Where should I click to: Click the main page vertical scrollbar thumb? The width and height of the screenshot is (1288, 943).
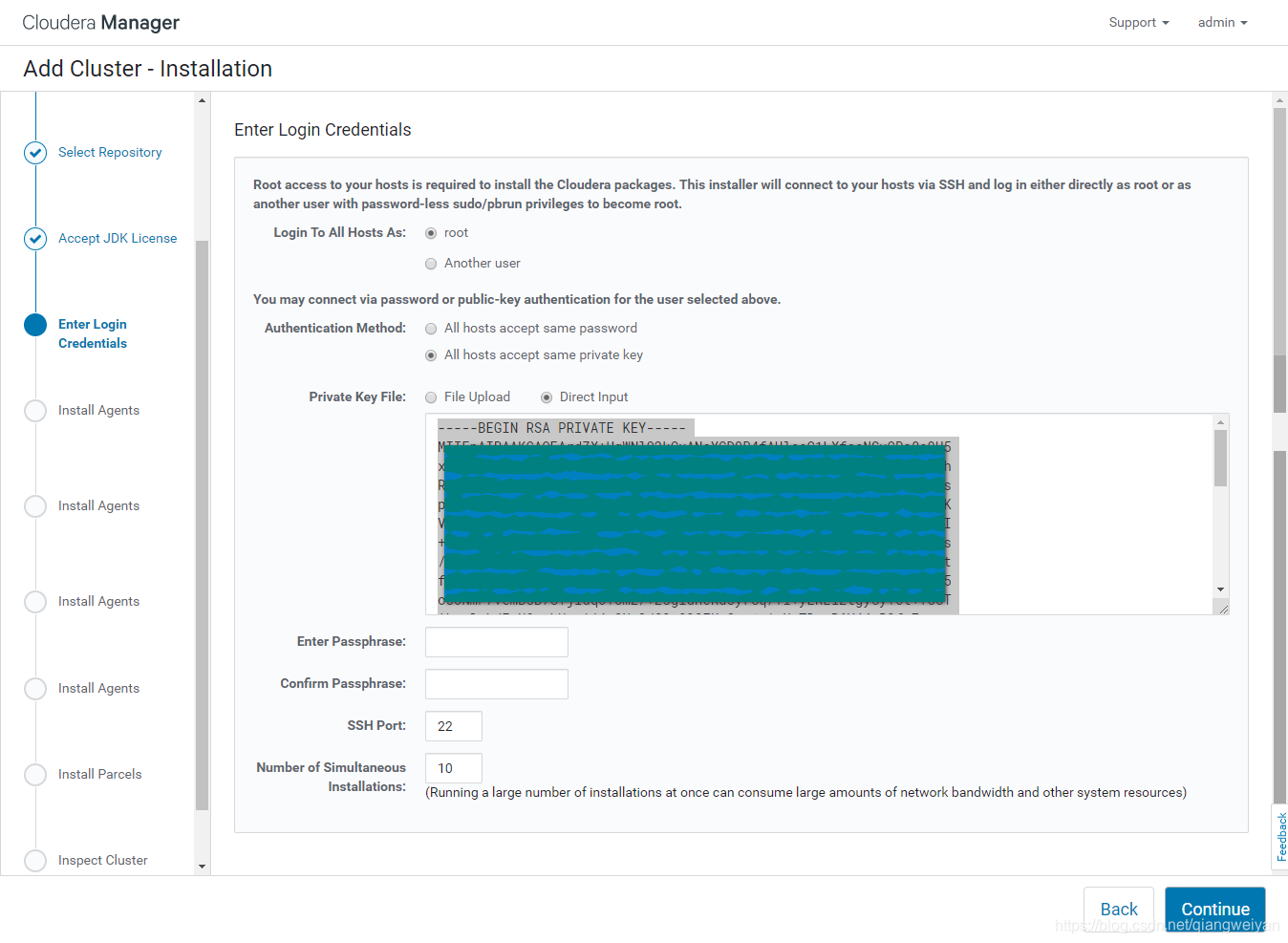pyautogui.click(x=1280, y=384)
